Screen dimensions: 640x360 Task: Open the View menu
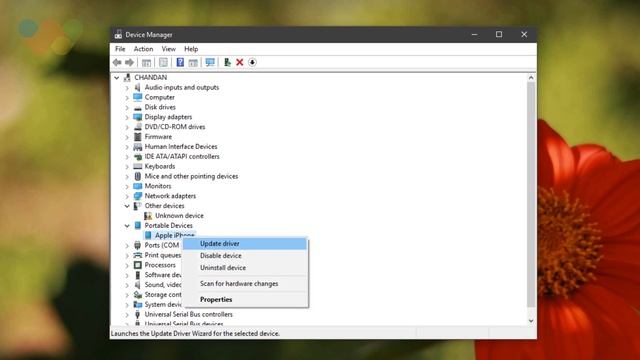[x=169, y=49]
